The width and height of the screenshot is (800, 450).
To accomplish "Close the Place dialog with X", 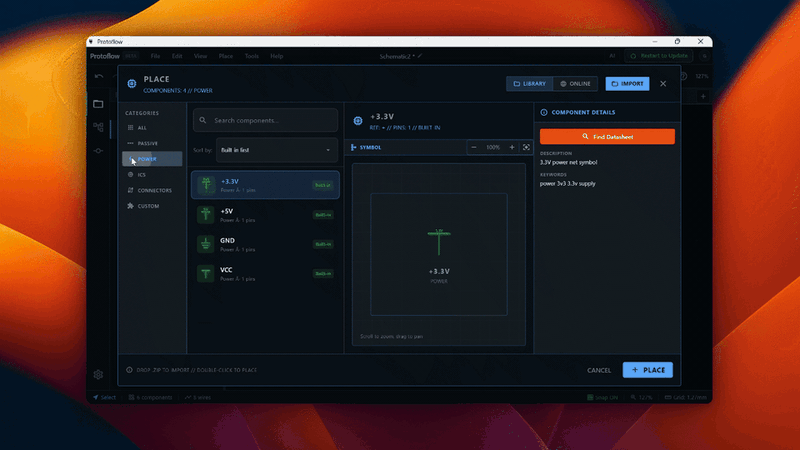I will pyautogui.click(x=663, y=84).
